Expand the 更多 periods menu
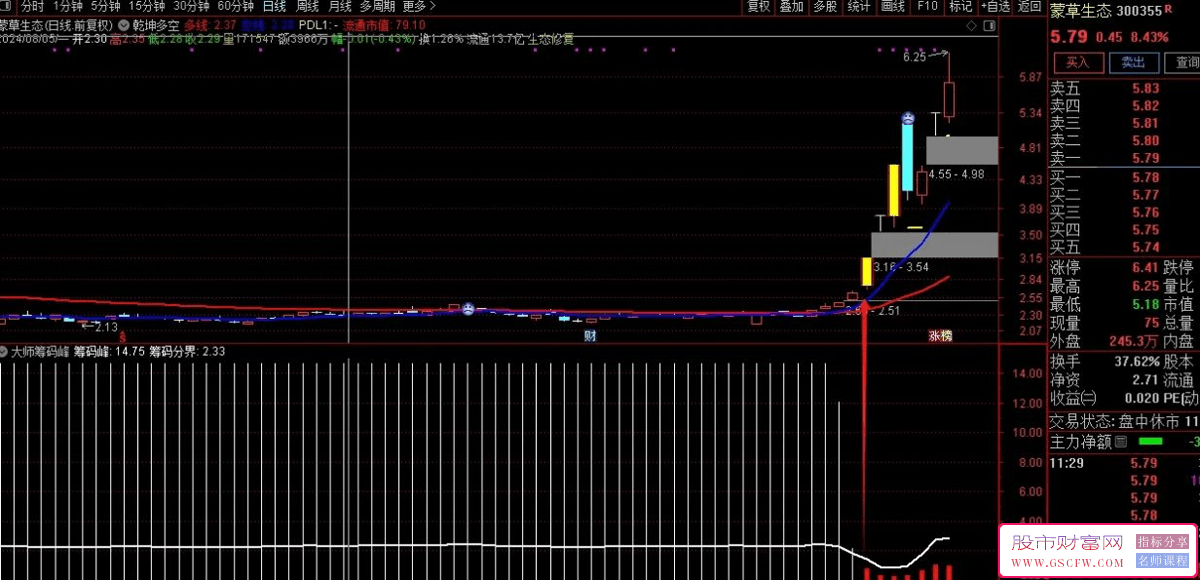The height and width of the screenshot is (580, 1200). (x=419, y=6)
